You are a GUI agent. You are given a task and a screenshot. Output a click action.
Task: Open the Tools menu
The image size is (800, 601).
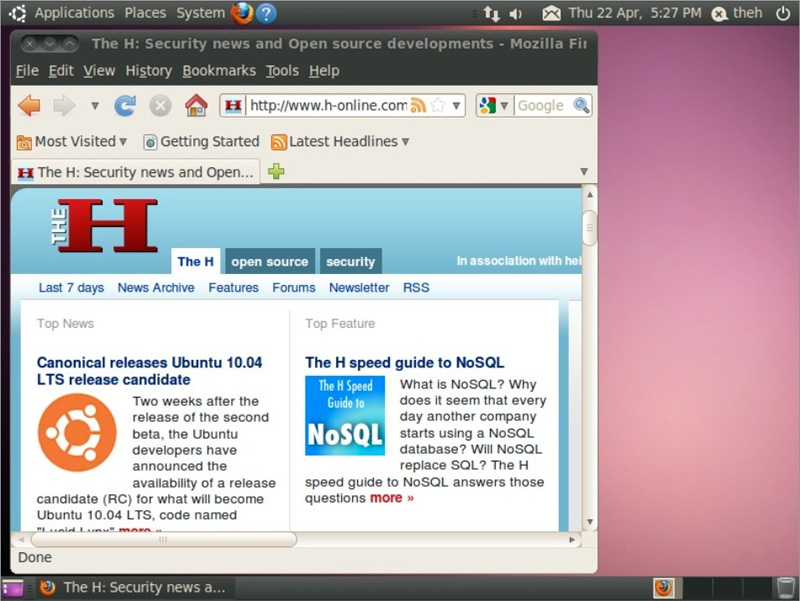tap(282, 71)
